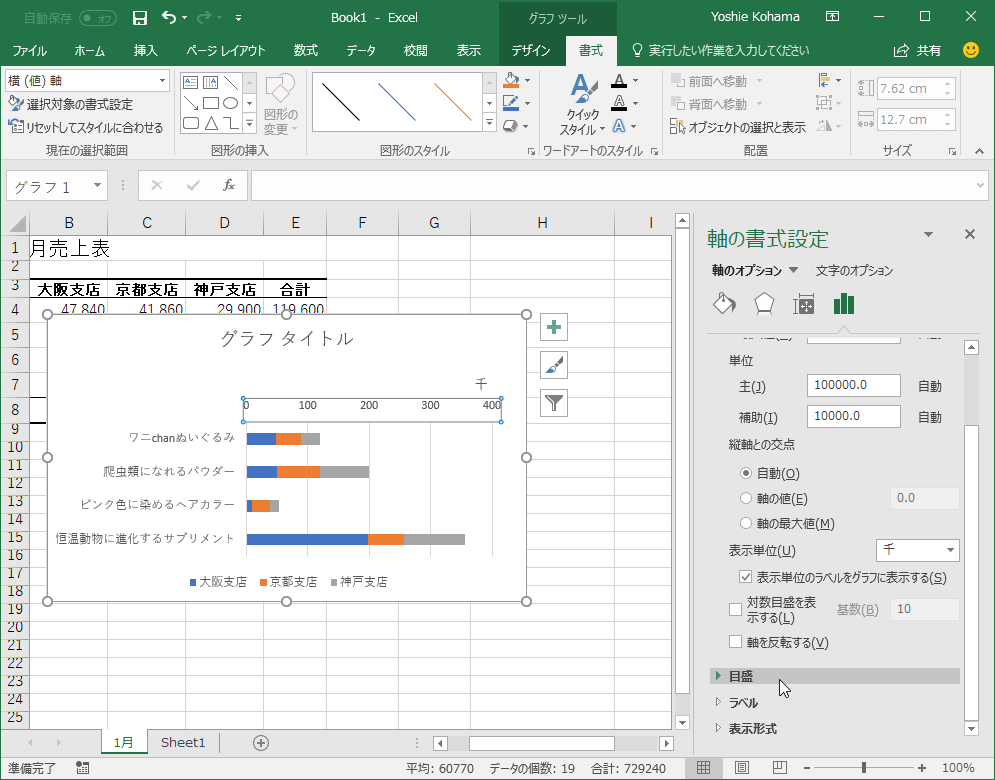Select the 軸の最大値(M) radio button
995x780 pixels.
(746, 524)
